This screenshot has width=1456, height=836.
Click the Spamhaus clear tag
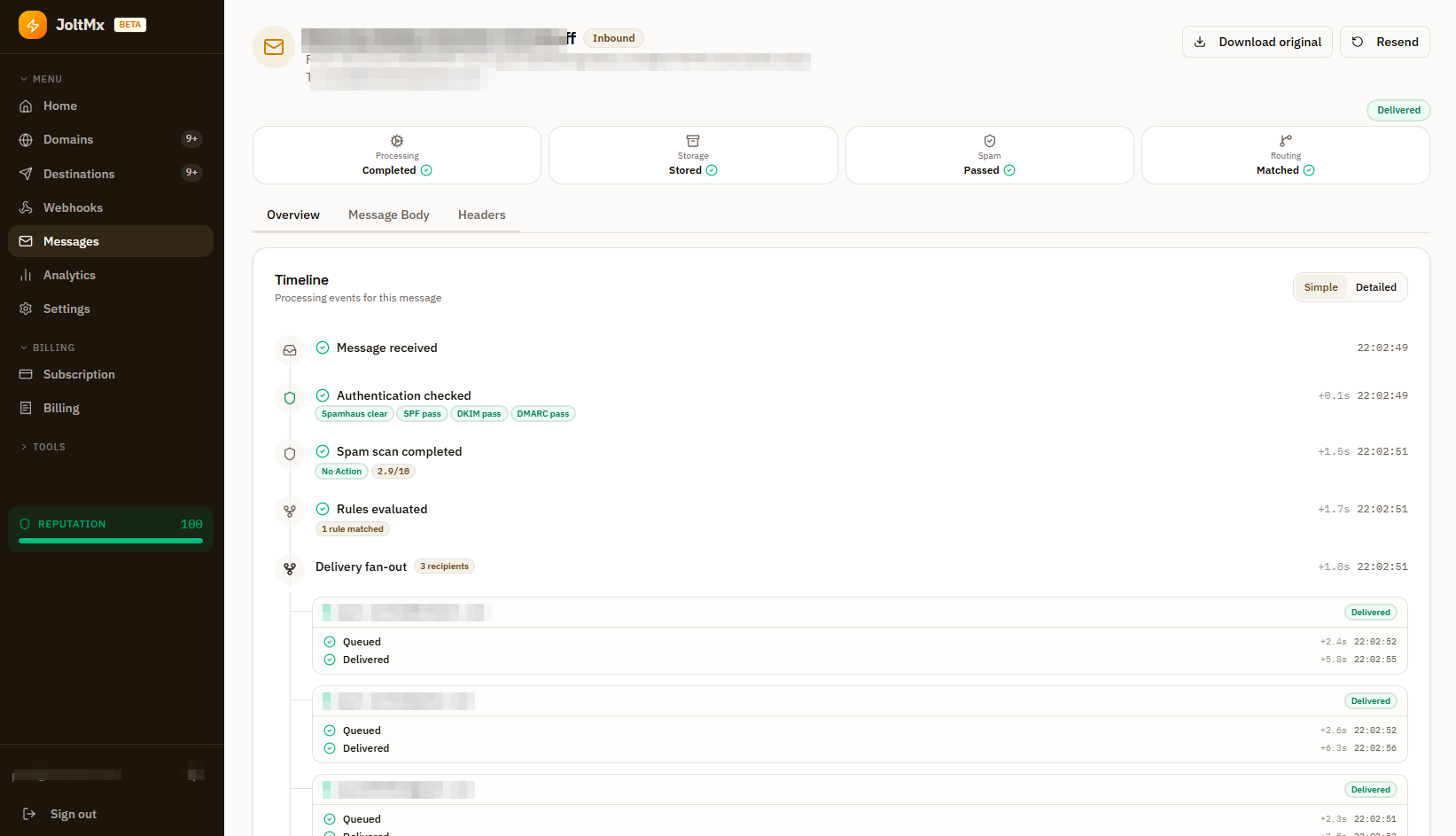(354, 414)
